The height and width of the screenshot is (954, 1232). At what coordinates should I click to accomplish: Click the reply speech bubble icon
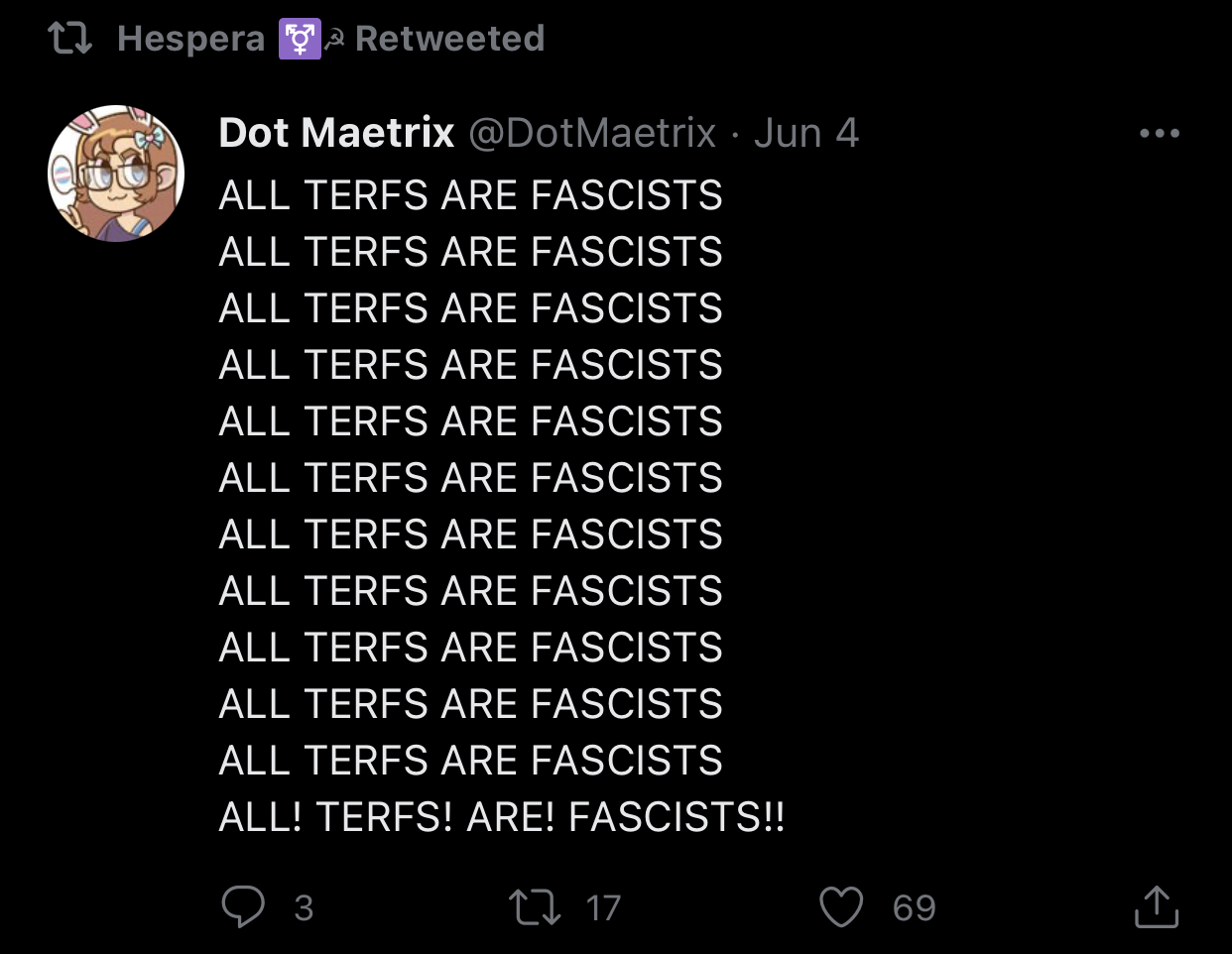coord(242,906)
